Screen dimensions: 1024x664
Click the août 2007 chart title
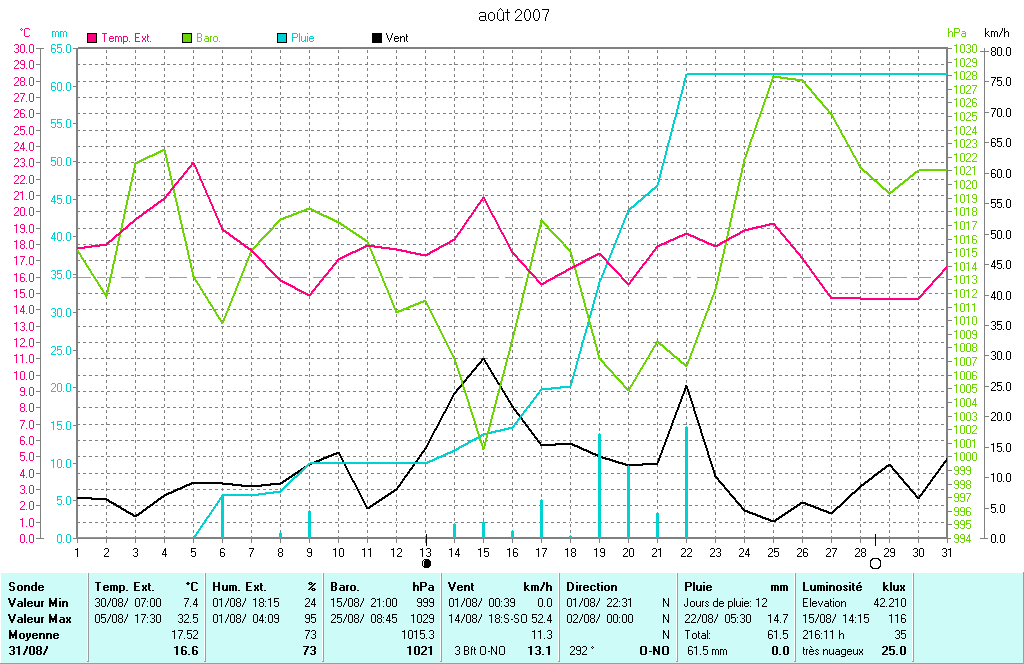pos(512,15)
